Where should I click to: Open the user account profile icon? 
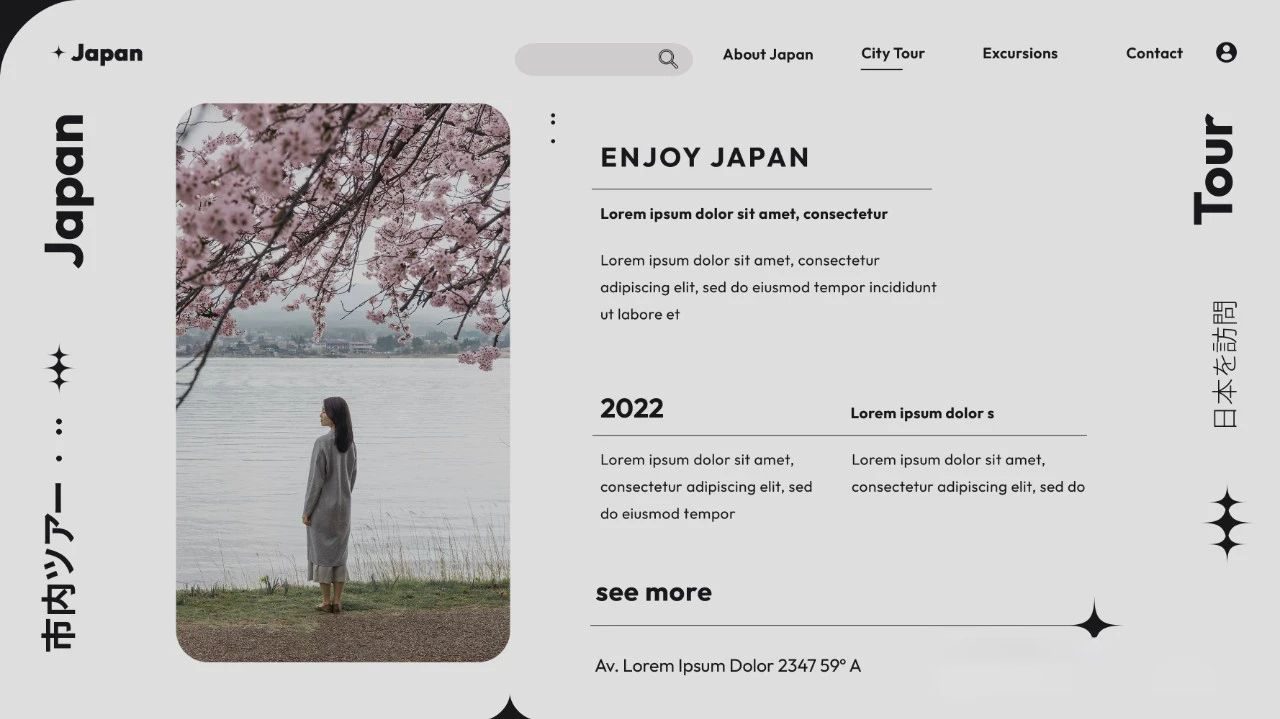click(1226, 53)
